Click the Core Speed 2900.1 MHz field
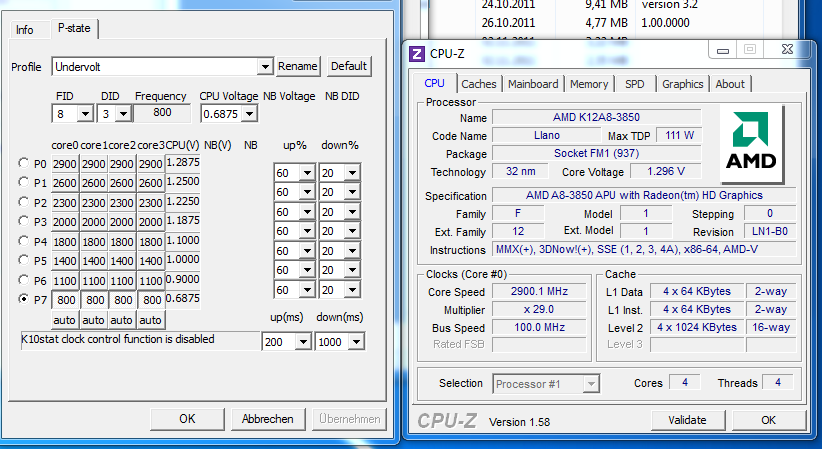Viewport: 822px width, 449px height. [x=539, y=292]
